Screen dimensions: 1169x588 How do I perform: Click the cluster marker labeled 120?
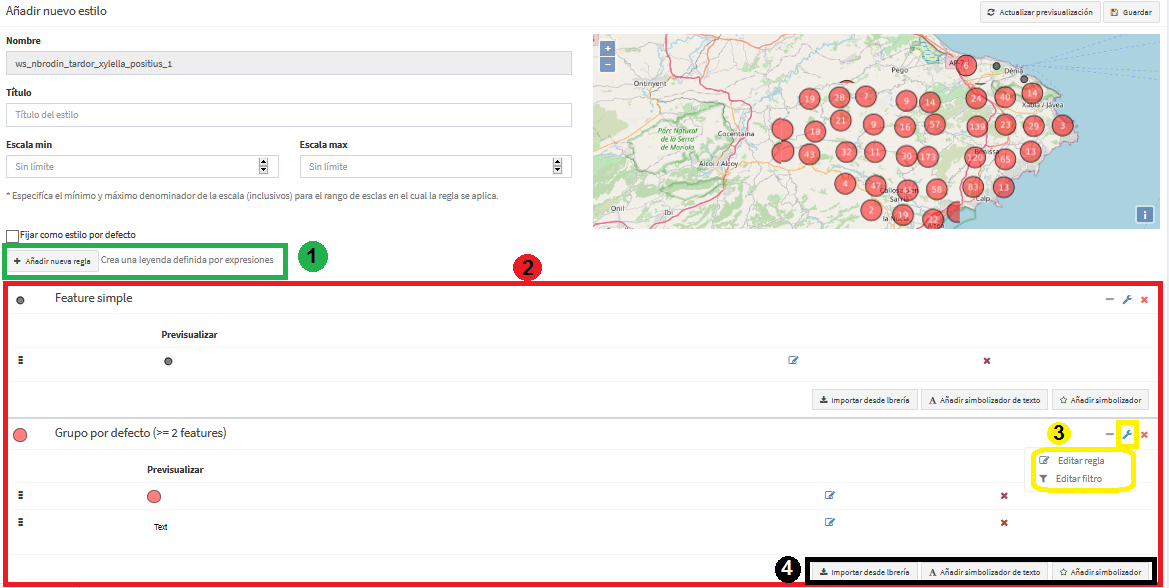coord(974,157)
